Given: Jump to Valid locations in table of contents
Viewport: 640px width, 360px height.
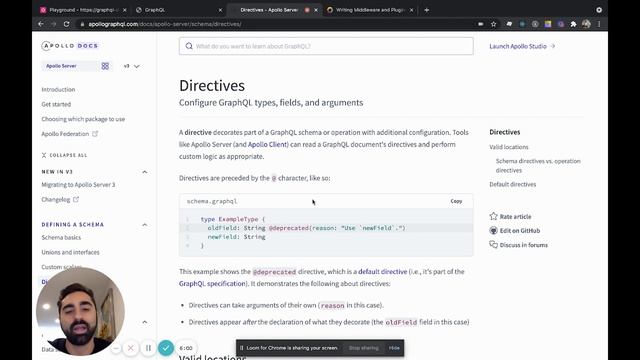Looking at the screenshot, I should 509,147.
